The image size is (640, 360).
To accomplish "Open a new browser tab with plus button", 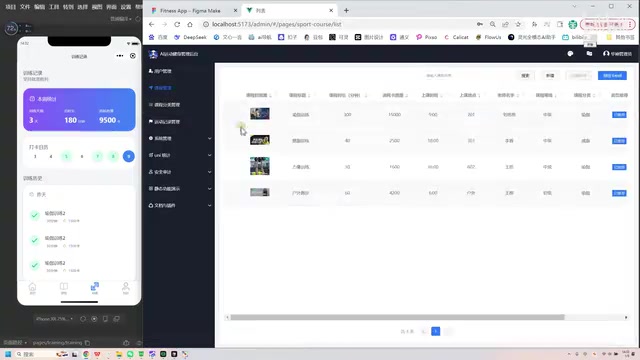I will click(x=346, y=11).
